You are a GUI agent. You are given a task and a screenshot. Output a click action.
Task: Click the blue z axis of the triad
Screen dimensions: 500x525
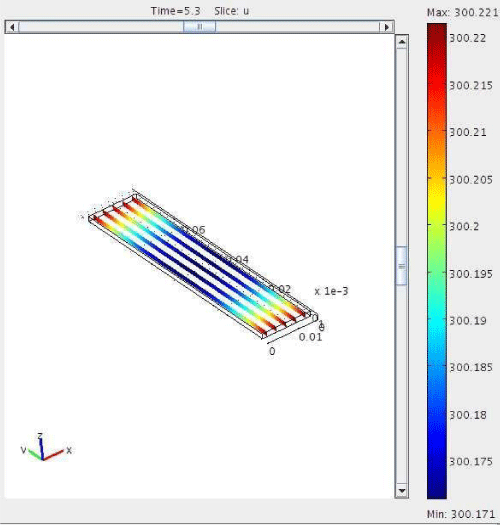point(41,448)
